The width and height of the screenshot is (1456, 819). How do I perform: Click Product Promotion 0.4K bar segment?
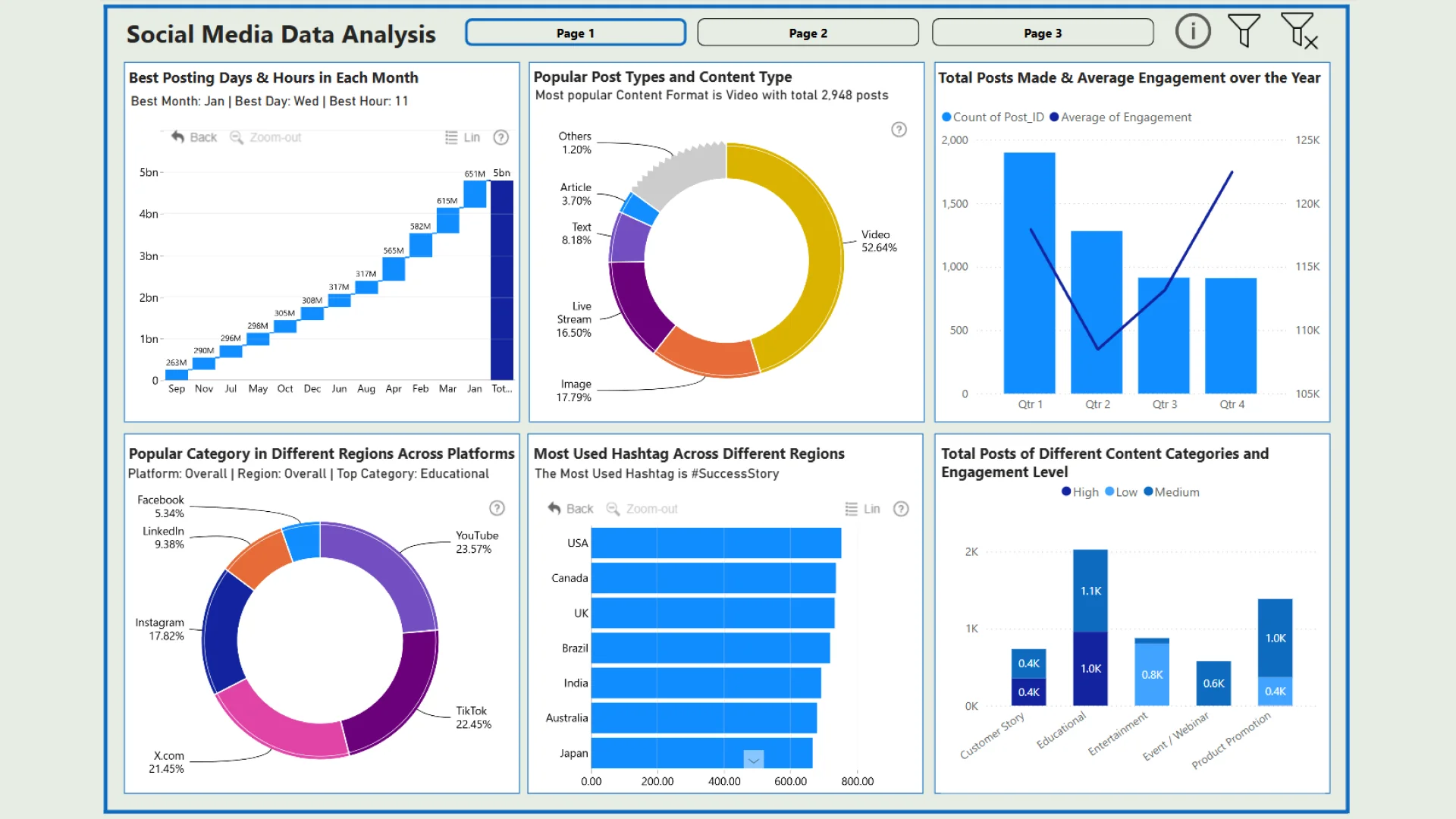coord(1275,691)
